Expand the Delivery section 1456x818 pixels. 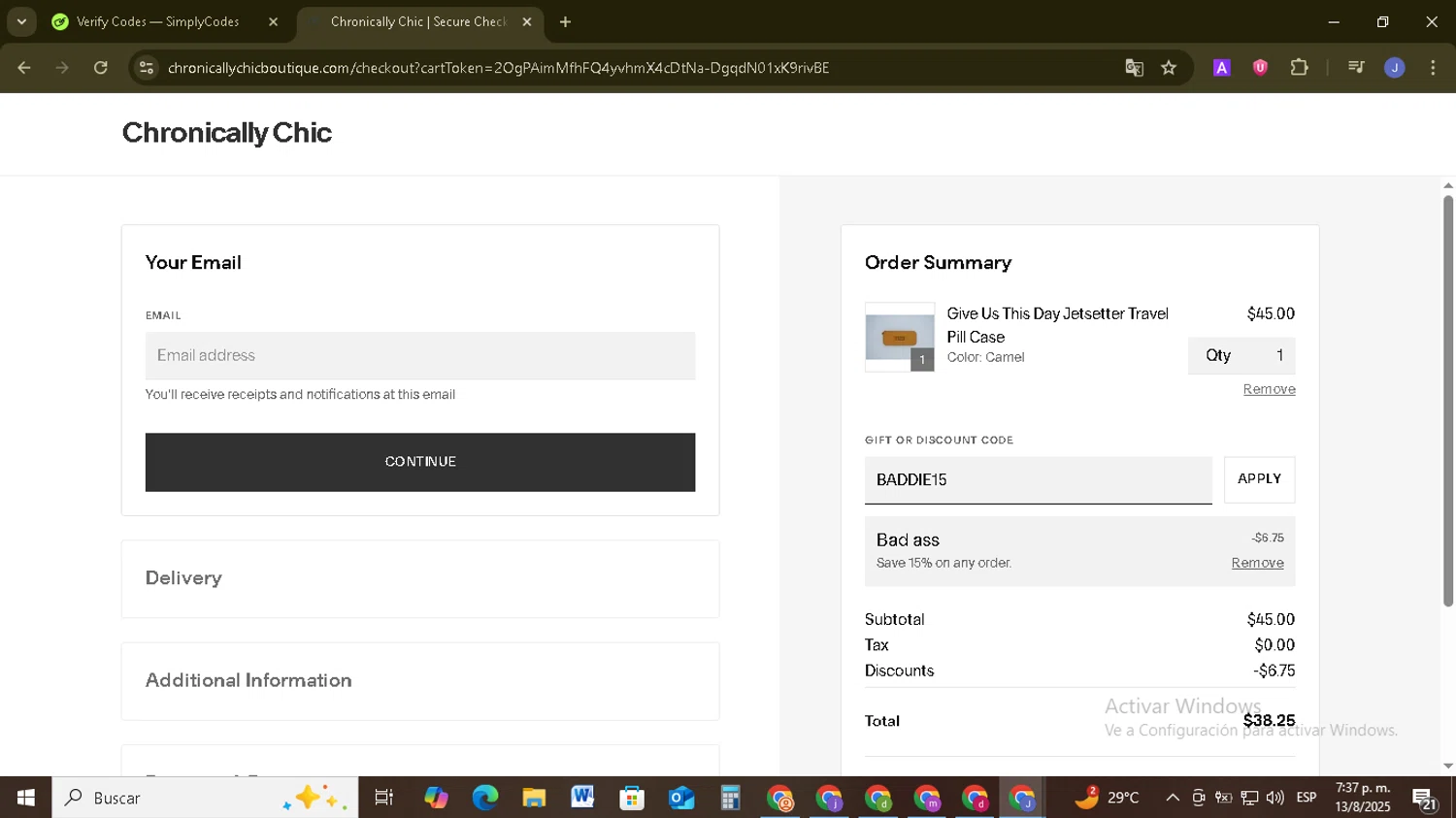(x=420, y=578)
